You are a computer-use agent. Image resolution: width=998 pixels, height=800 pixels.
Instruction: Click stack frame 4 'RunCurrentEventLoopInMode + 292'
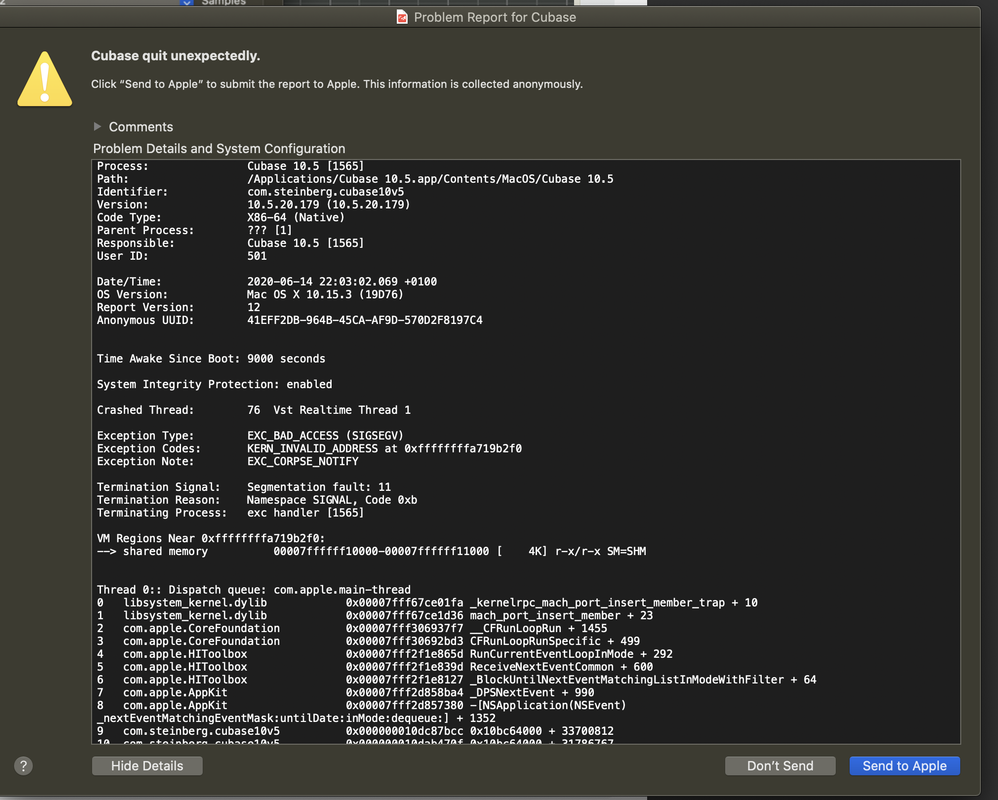[x=571, y=654]
